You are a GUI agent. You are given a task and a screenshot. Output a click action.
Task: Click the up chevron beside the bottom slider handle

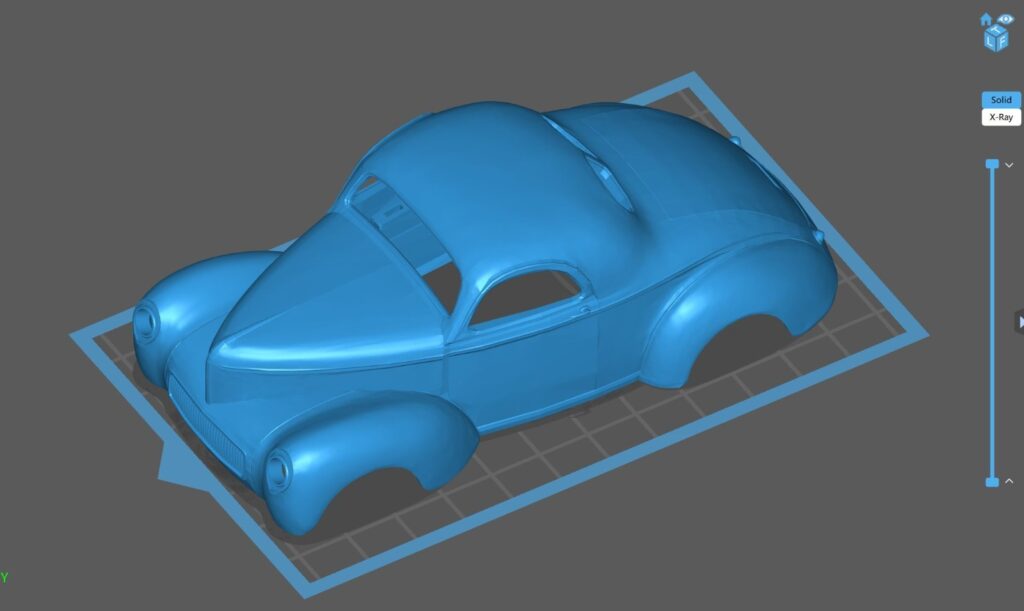point(1009,481)
